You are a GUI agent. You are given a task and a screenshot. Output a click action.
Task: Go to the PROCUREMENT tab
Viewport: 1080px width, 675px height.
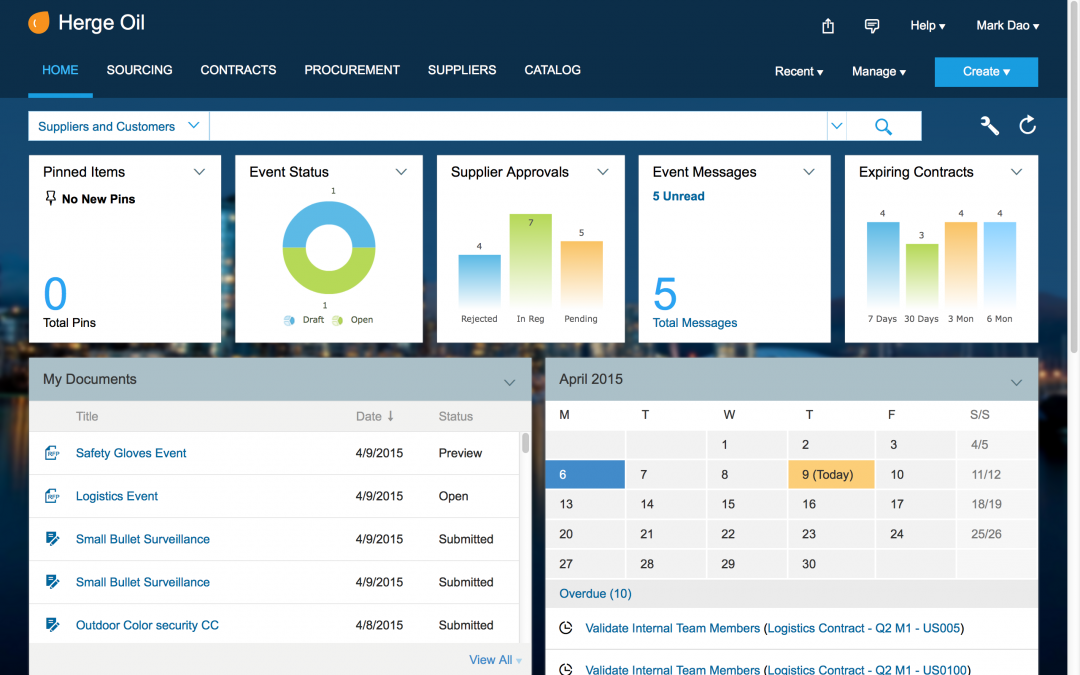coord(352,70)
